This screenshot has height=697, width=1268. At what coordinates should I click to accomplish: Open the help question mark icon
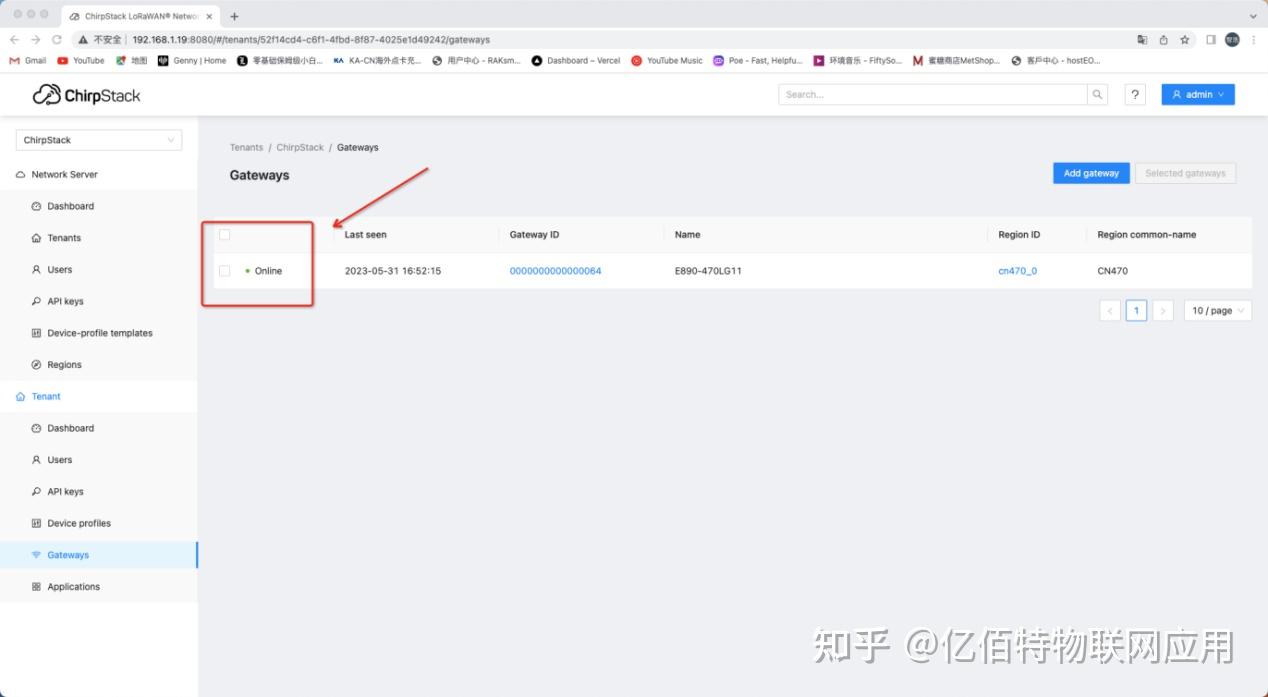[x=1136, y=94]
